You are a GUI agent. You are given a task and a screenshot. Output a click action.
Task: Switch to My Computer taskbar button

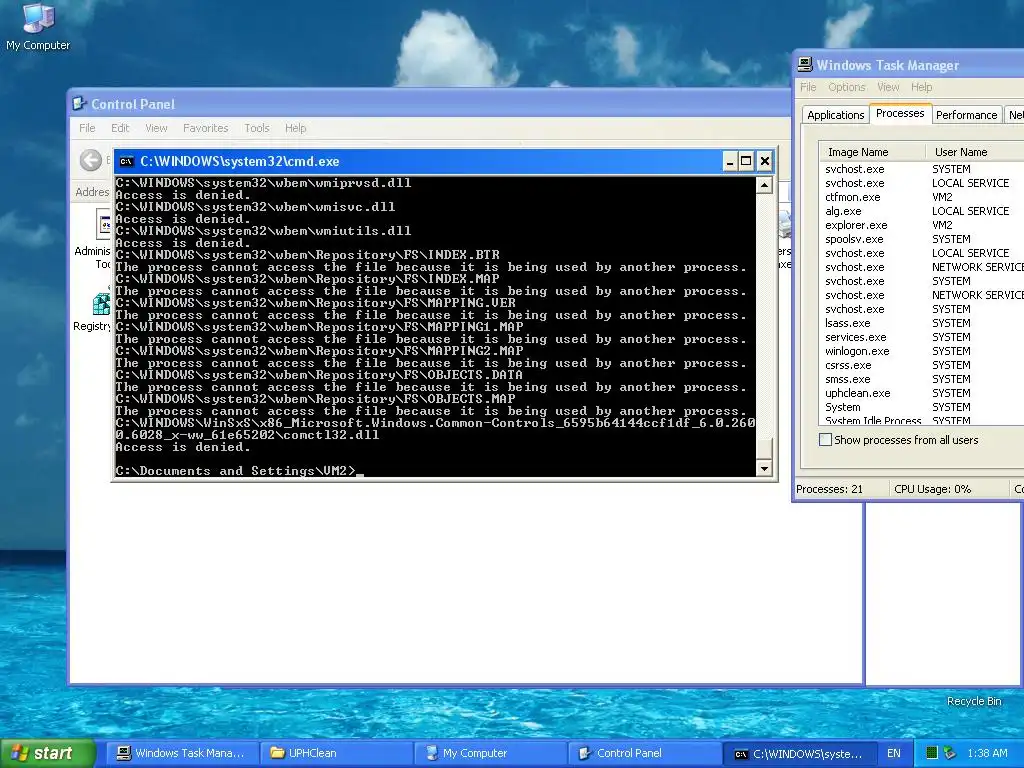coord(490,753)
